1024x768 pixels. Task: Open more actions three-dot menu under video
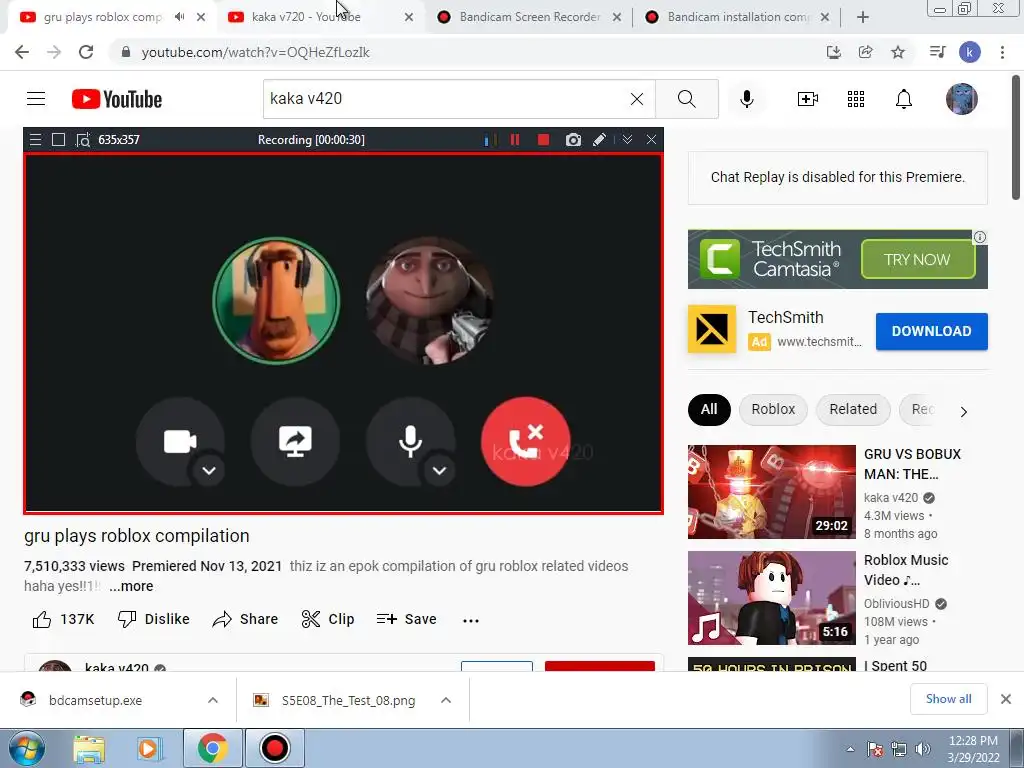pyautogui.click(x=471, y=620)
